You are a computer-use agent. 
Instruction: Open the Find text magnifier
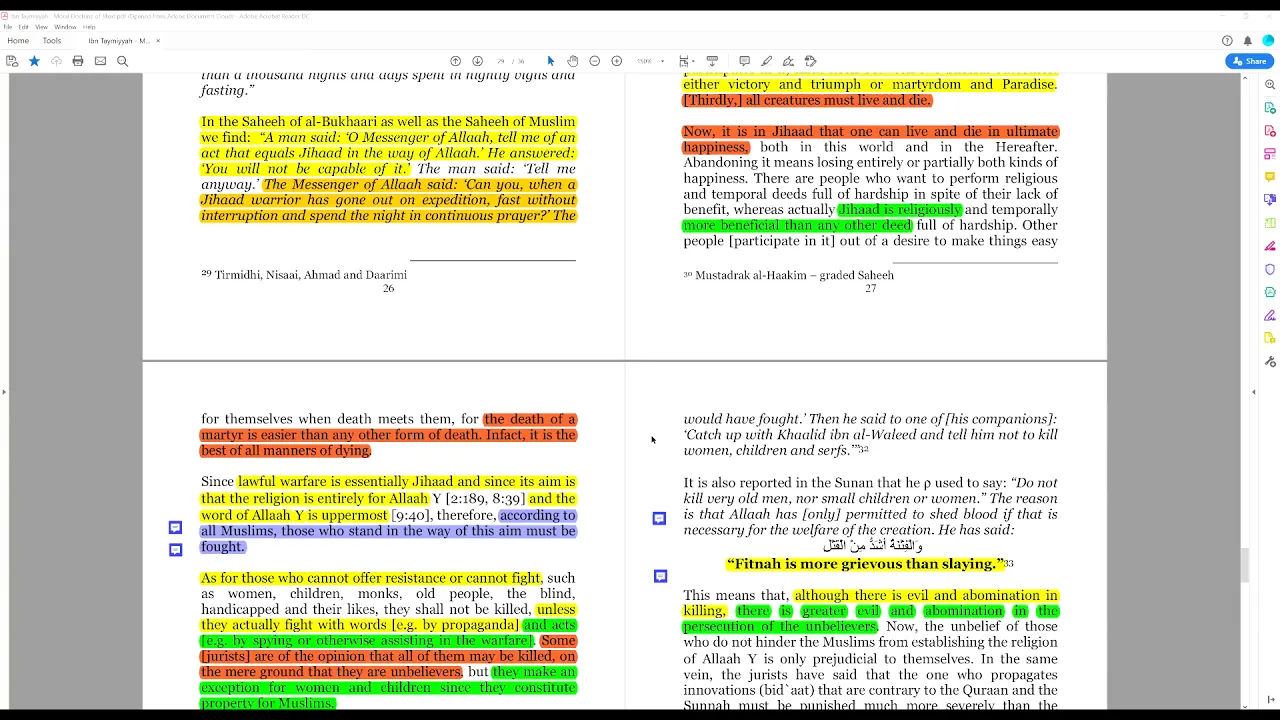pos(123,61)
